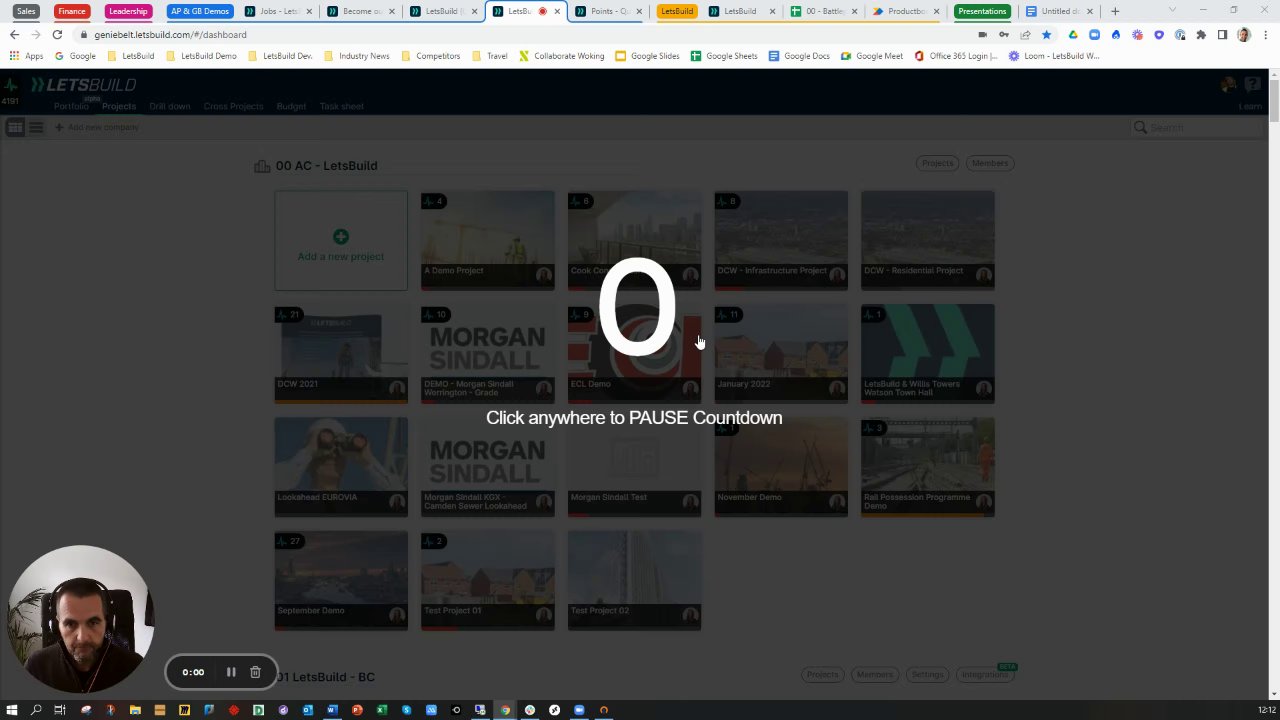This screenshot has height=720, width=1280.
Task: Open Rail Possession Programme Demo project
Action: (928, 467)
